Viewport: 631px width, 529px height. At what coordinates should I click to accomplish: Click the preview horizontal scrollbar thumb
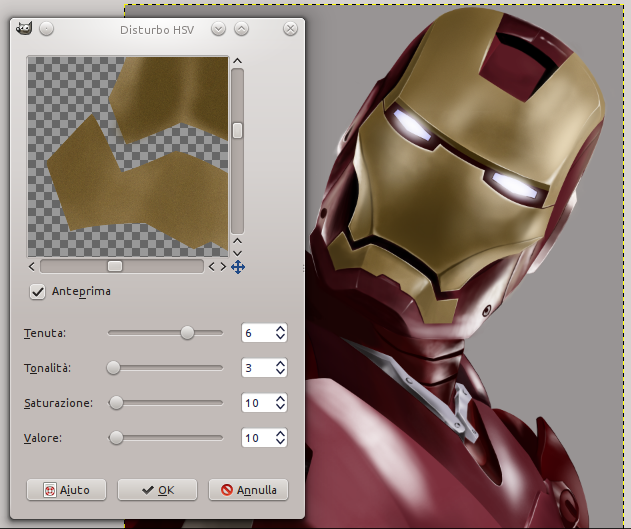(115, 266)
